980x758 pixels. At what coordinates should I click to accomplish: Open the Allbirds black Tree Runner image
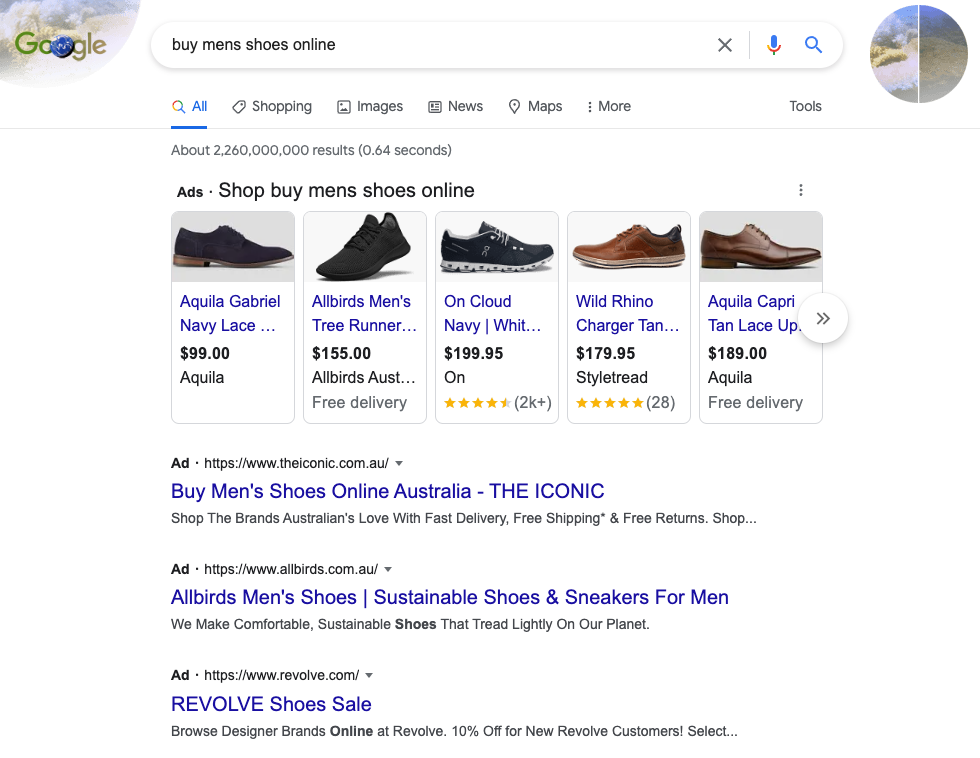[365, 247]
